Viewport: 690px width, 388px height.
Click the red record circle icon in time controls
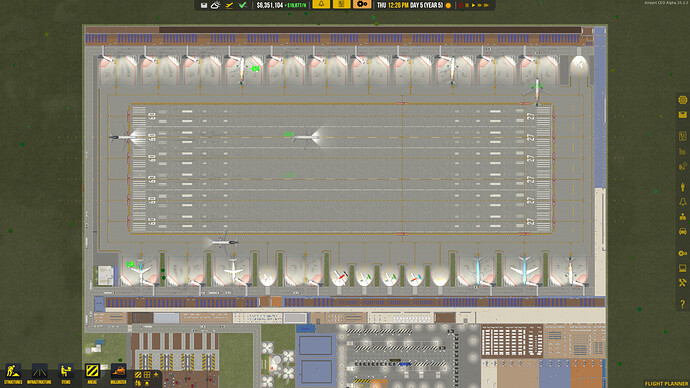pos(461,5)
